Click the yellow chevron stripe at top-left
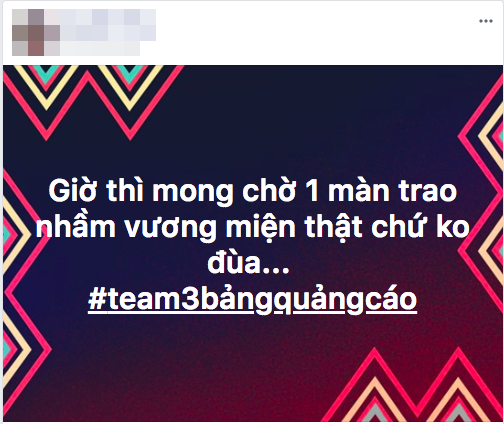This screenshot has width=504, height=424. (x=47, y=93)
